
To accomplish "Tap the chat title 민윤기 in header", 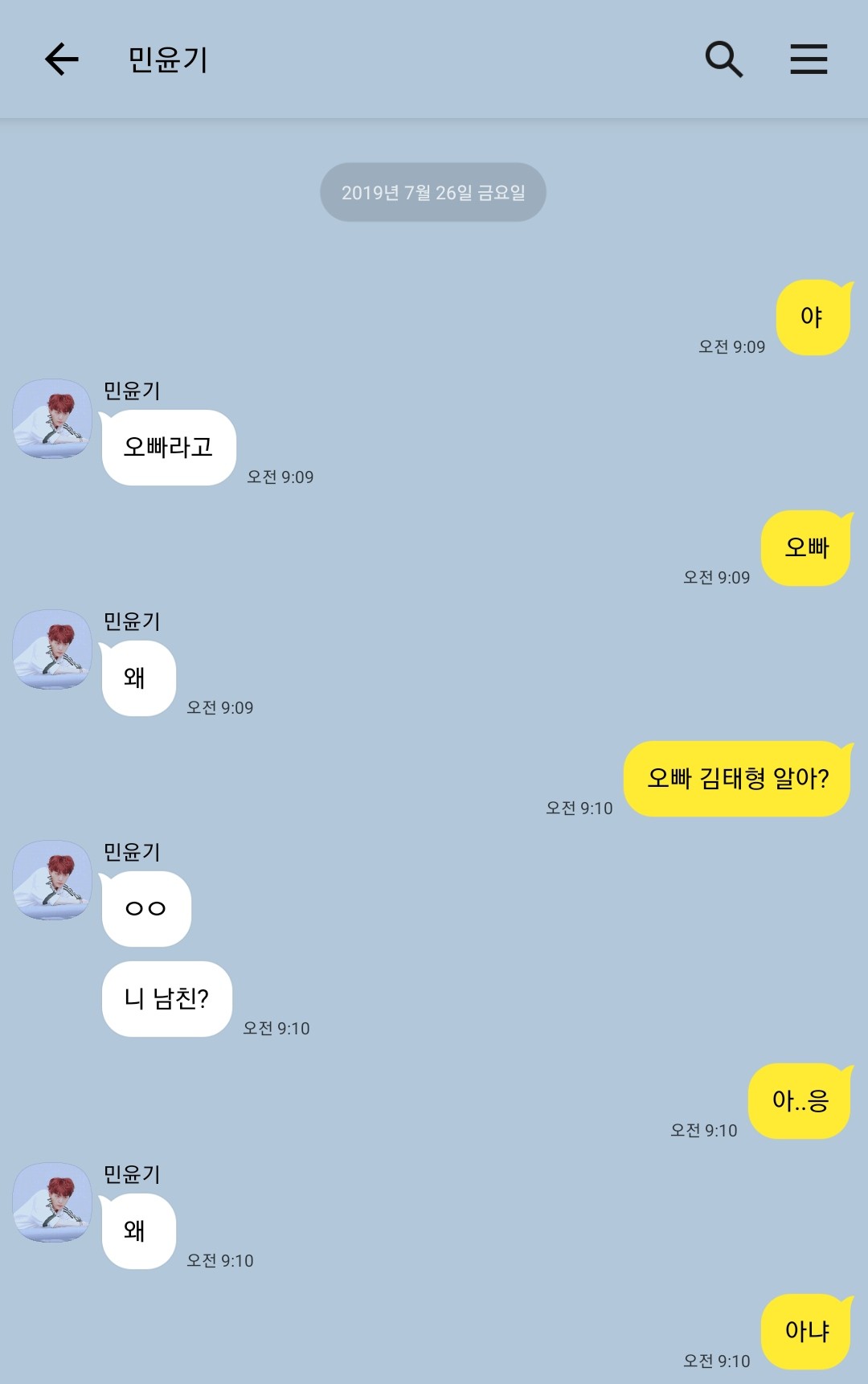I will (168, 59).
